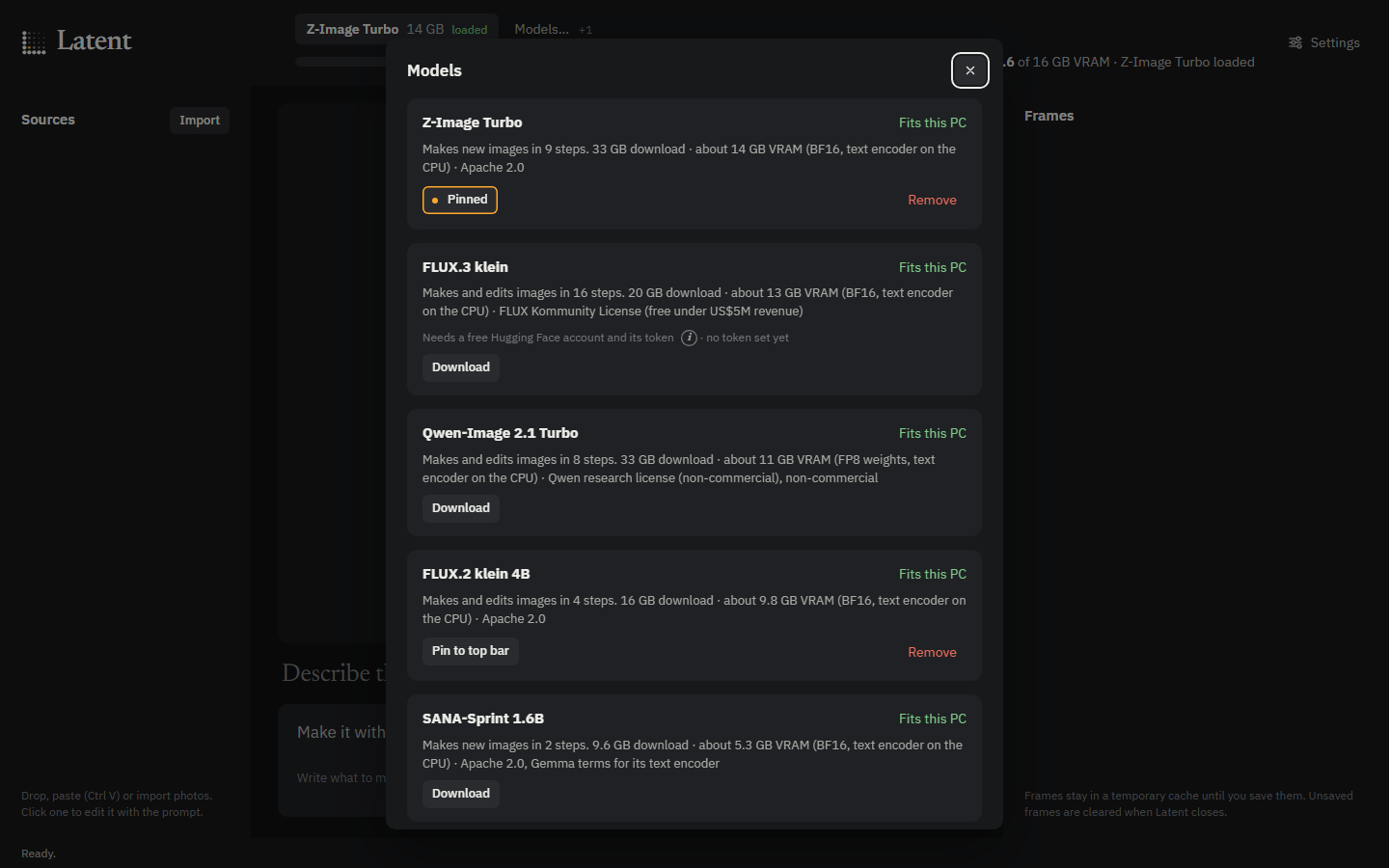
Task: Click the Z-Image Turbo description text
Action: [x=689, y=158]
